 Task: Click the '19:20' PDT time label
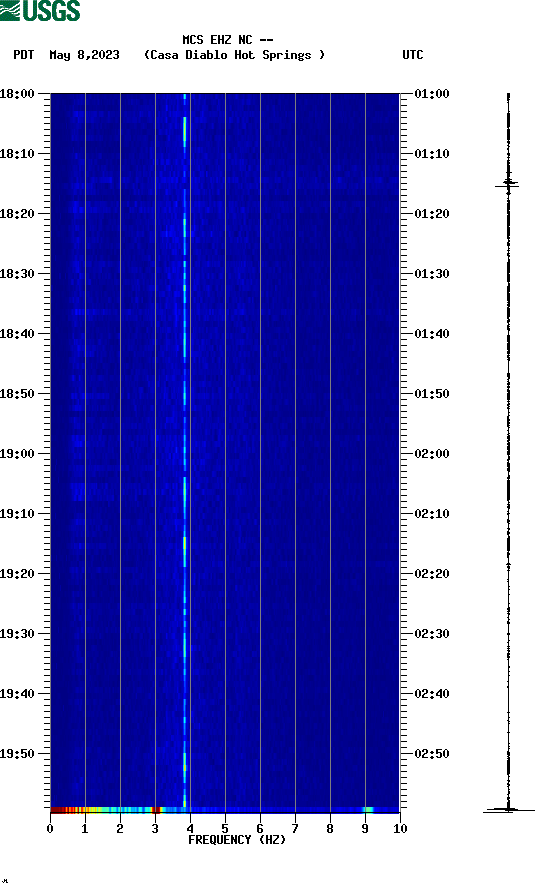point(17,573)
